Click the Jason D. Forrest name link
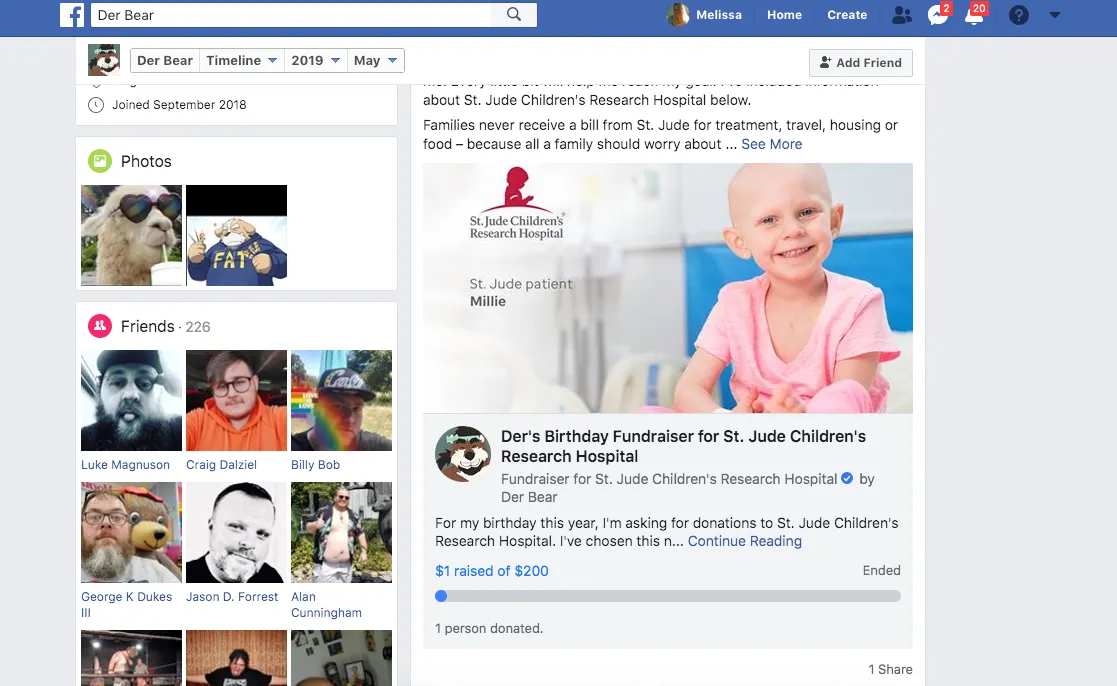Screen dimensions: 1117x686 click(x=232, y=596)
